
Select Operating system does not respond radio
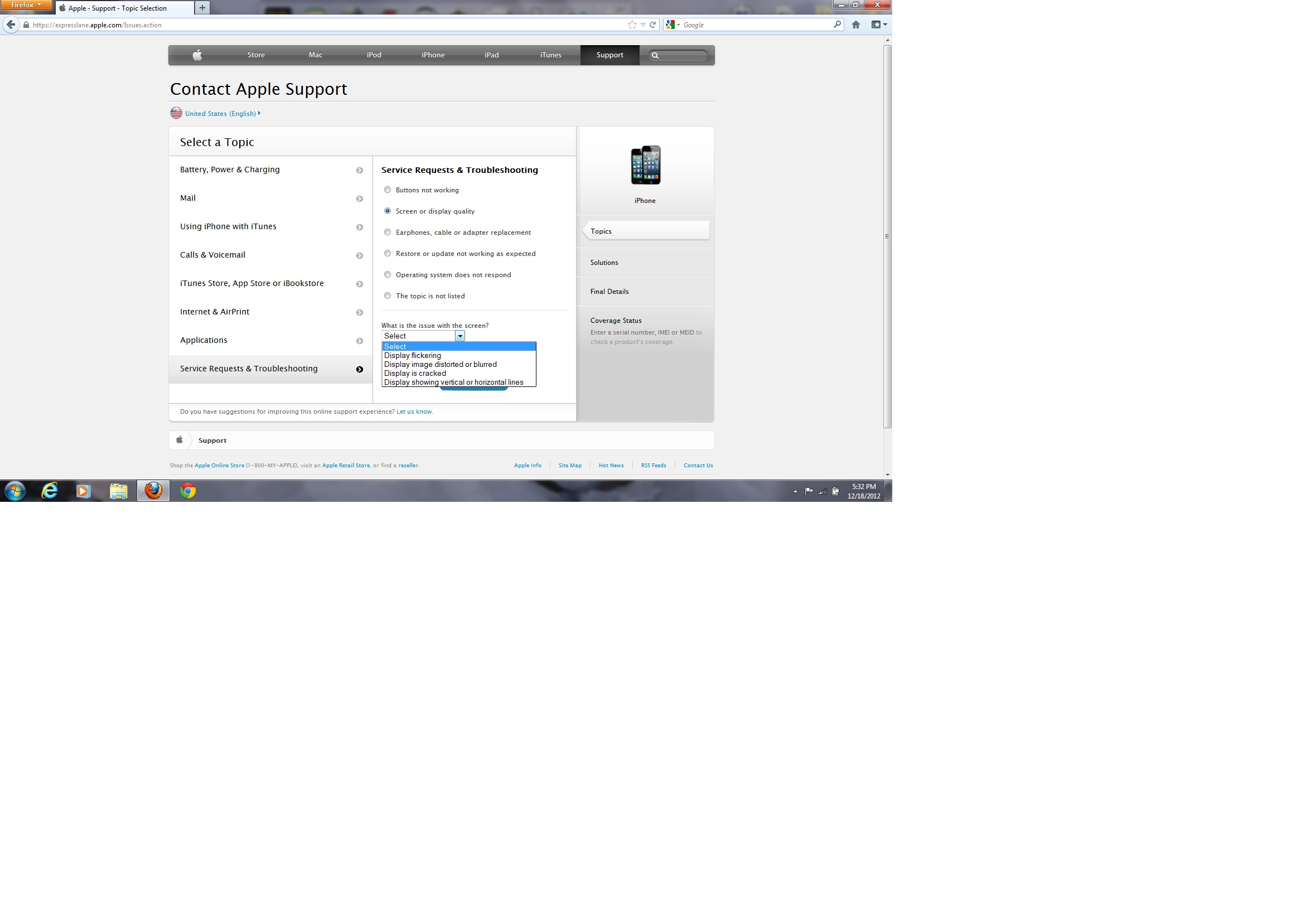pyautogui.click(x=388, y=274)
